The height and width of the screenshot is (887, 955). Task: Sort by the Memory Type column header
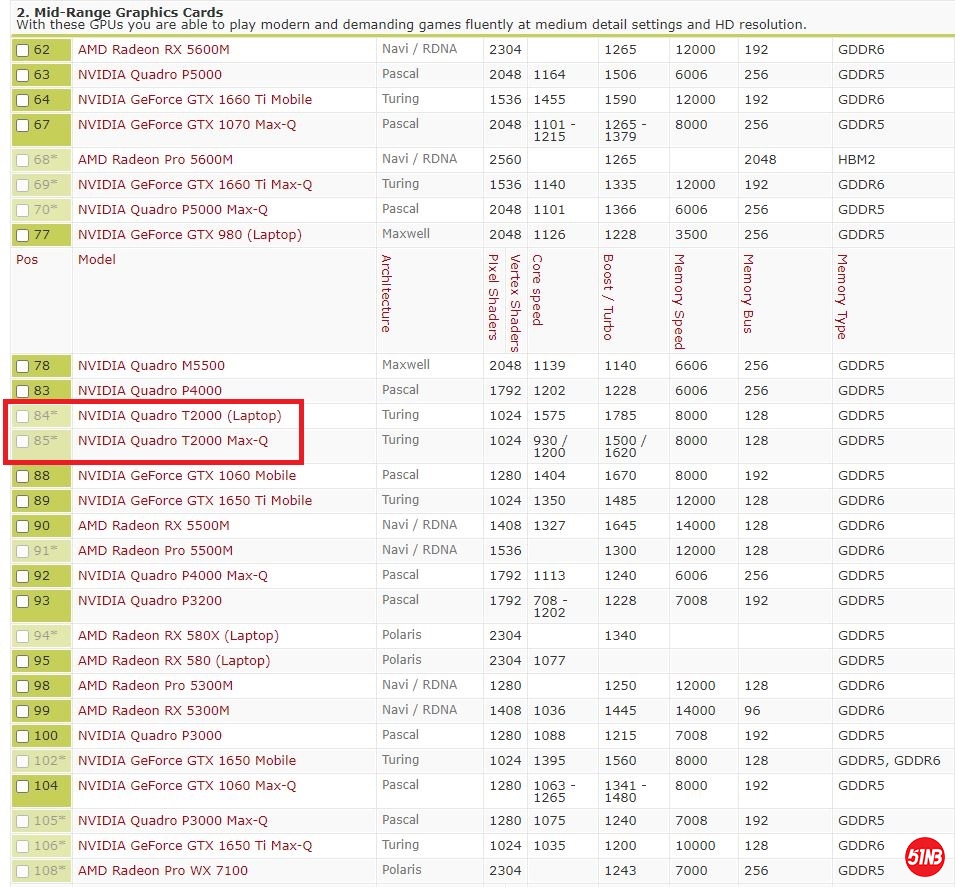point(842,296)
